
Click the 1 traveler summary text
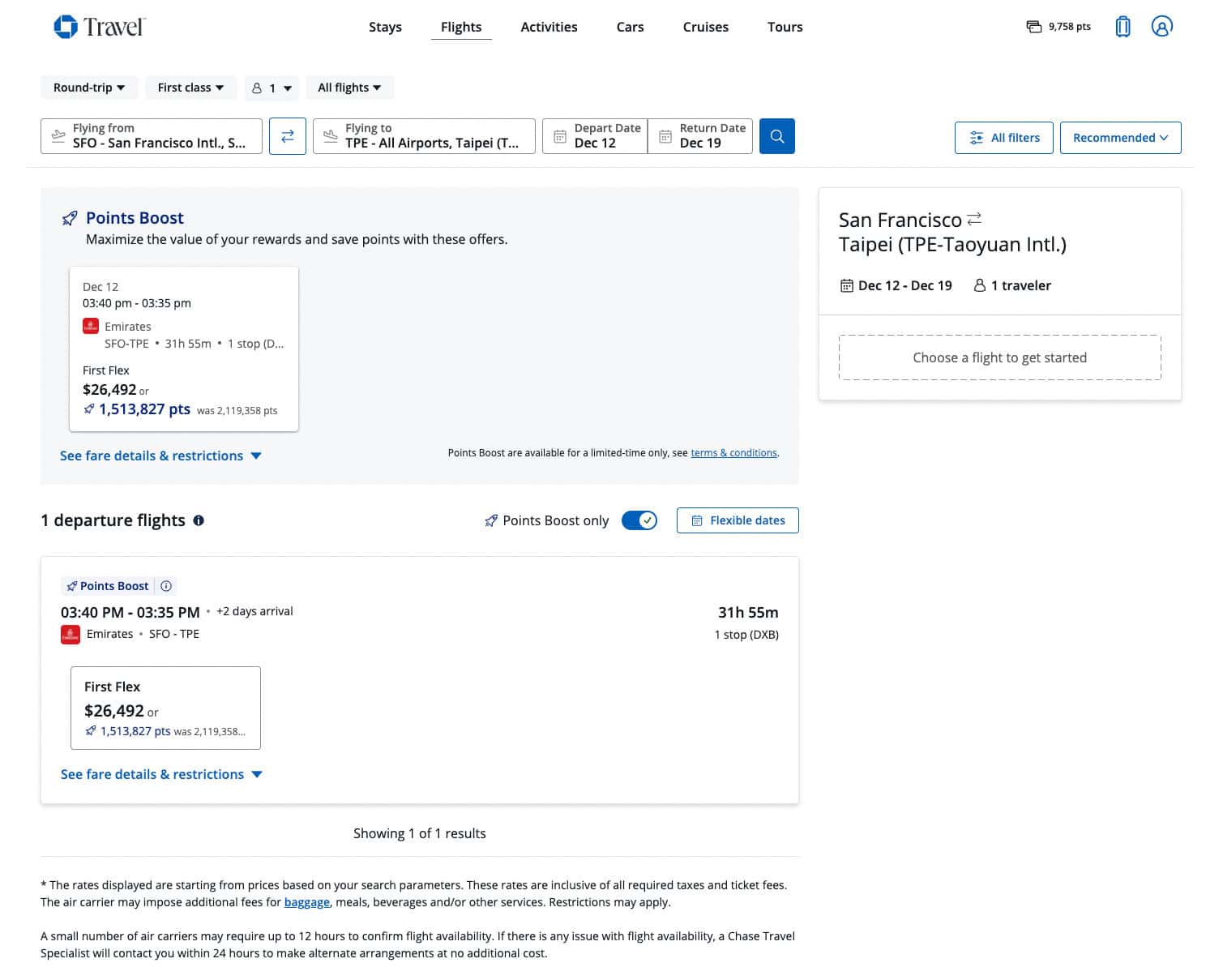(1012, 285)
